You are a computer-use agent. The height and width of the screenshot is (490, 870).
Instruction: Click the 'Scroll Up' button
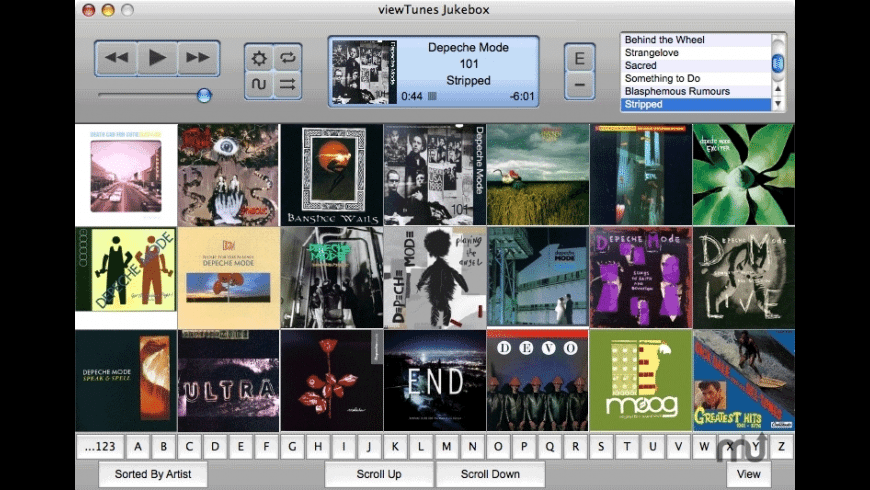(x=379, y=474)
